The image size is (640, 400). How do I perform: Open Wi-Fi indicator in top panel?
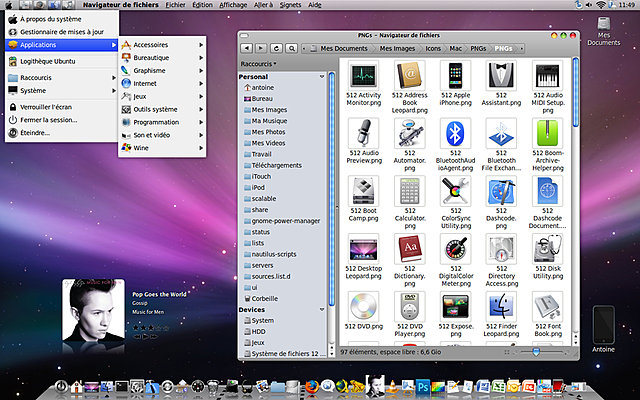click(600, 5)
